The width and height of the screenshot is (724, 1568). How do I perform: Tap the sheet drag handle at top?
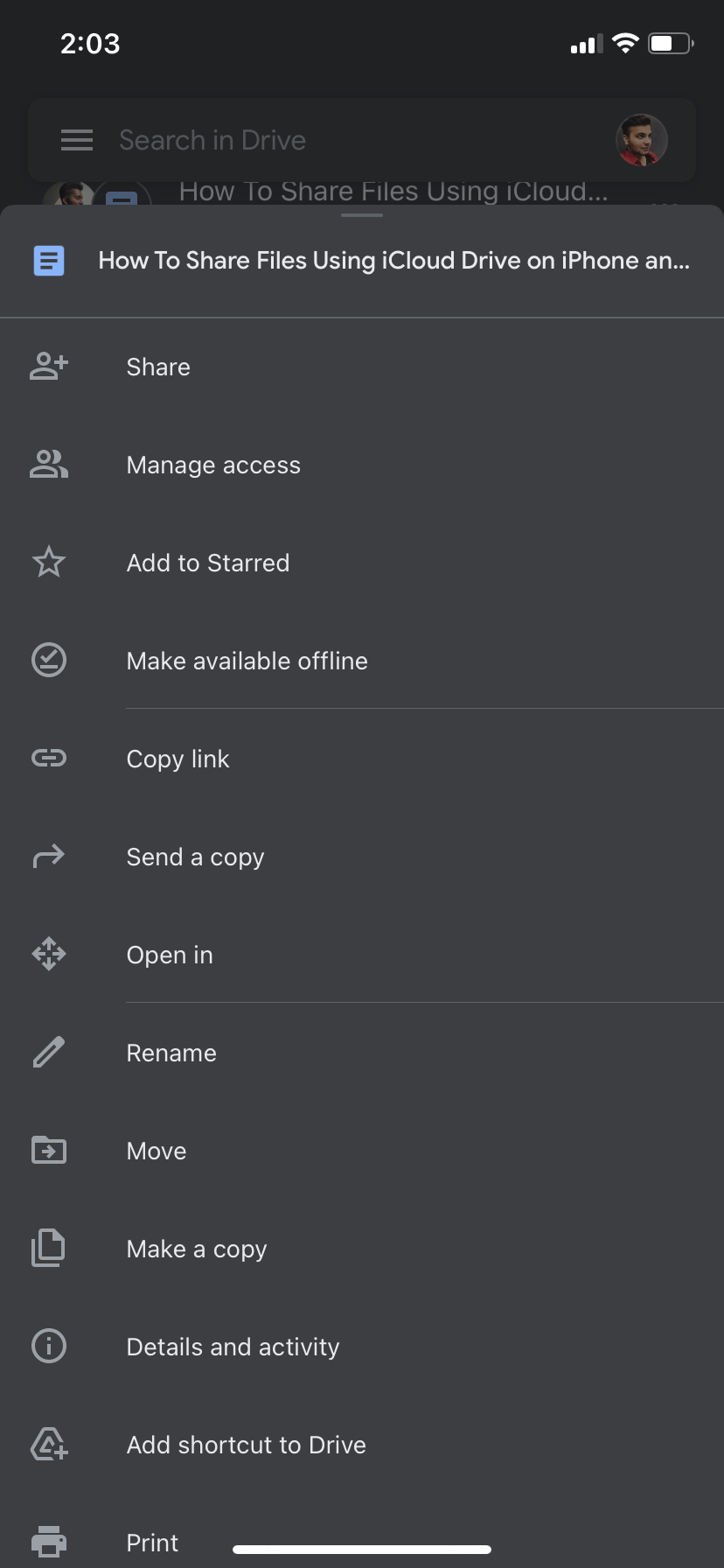[362, 215]
